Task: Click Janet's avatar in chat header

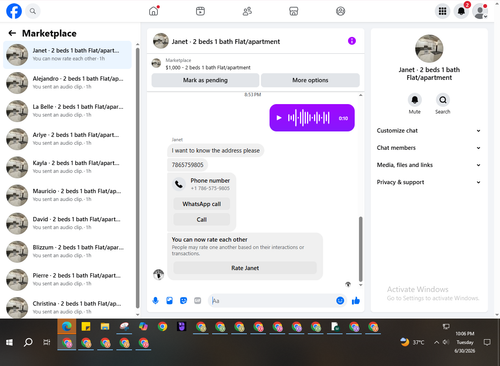Action: (x=161, y=41)
